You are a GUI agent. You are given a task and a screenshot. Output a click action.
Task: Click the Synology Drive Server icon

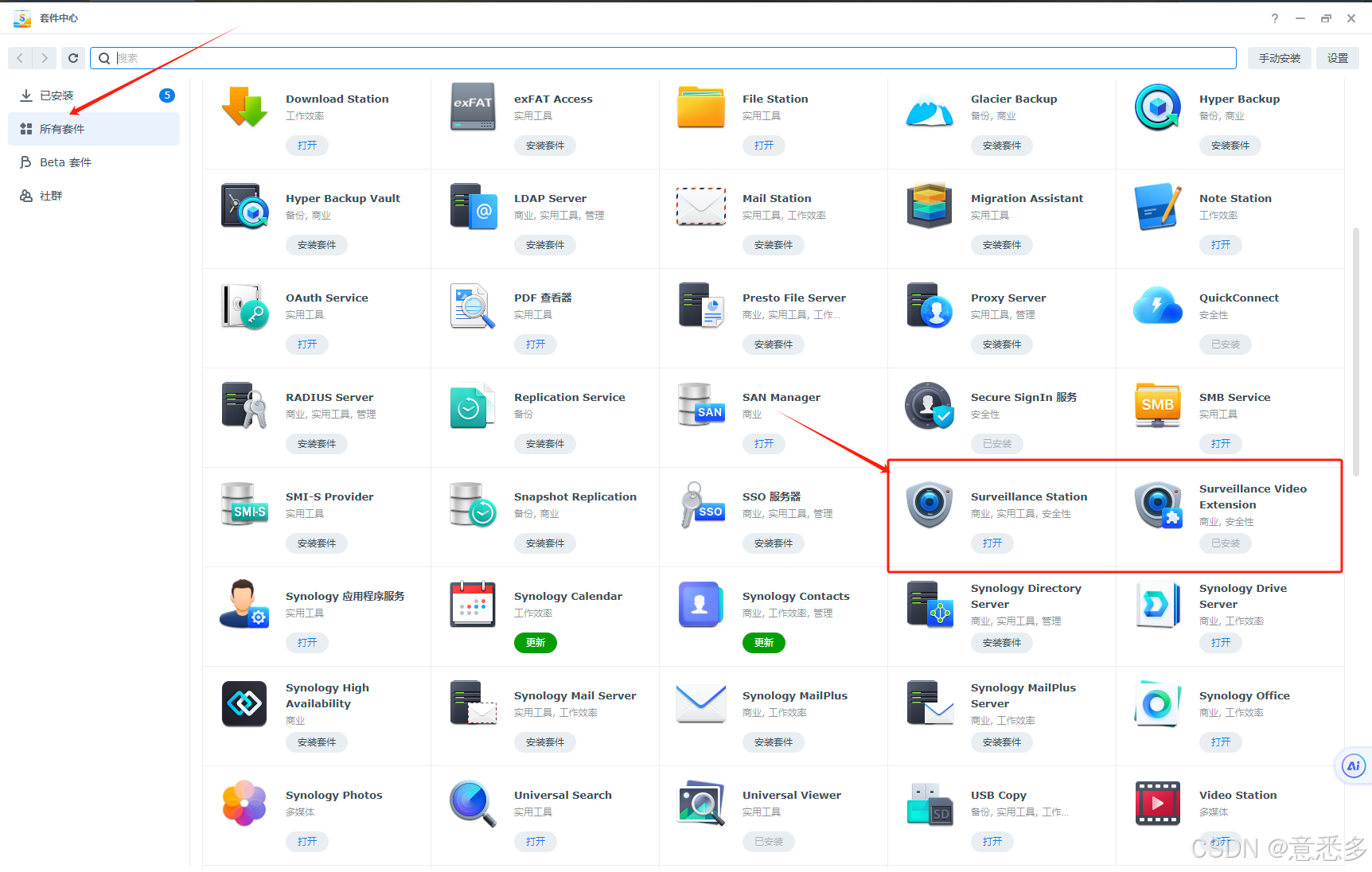point(1158,604)
